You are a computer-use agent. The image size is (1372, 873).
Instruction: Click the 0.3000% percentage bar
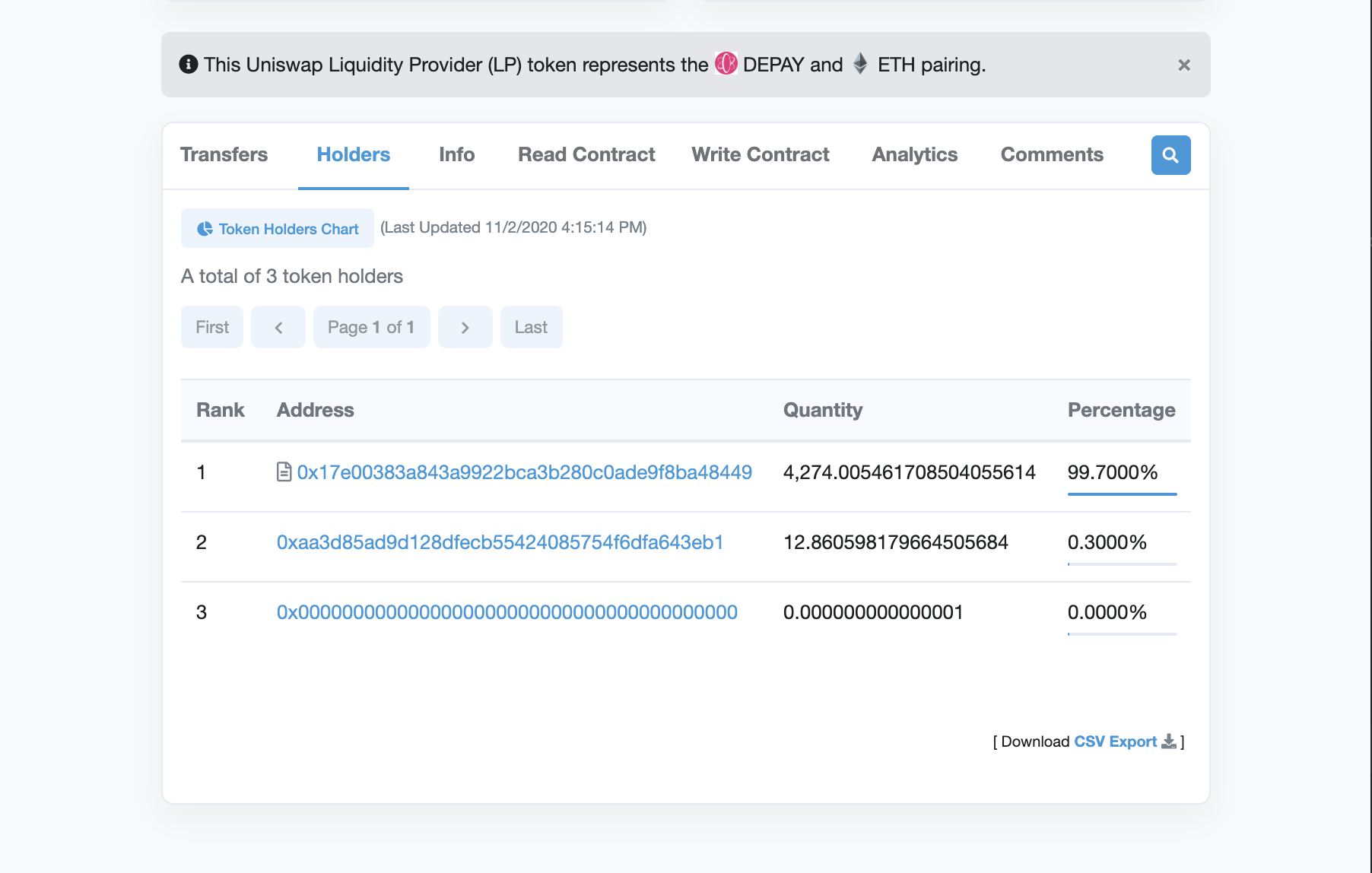(1122, 564)
